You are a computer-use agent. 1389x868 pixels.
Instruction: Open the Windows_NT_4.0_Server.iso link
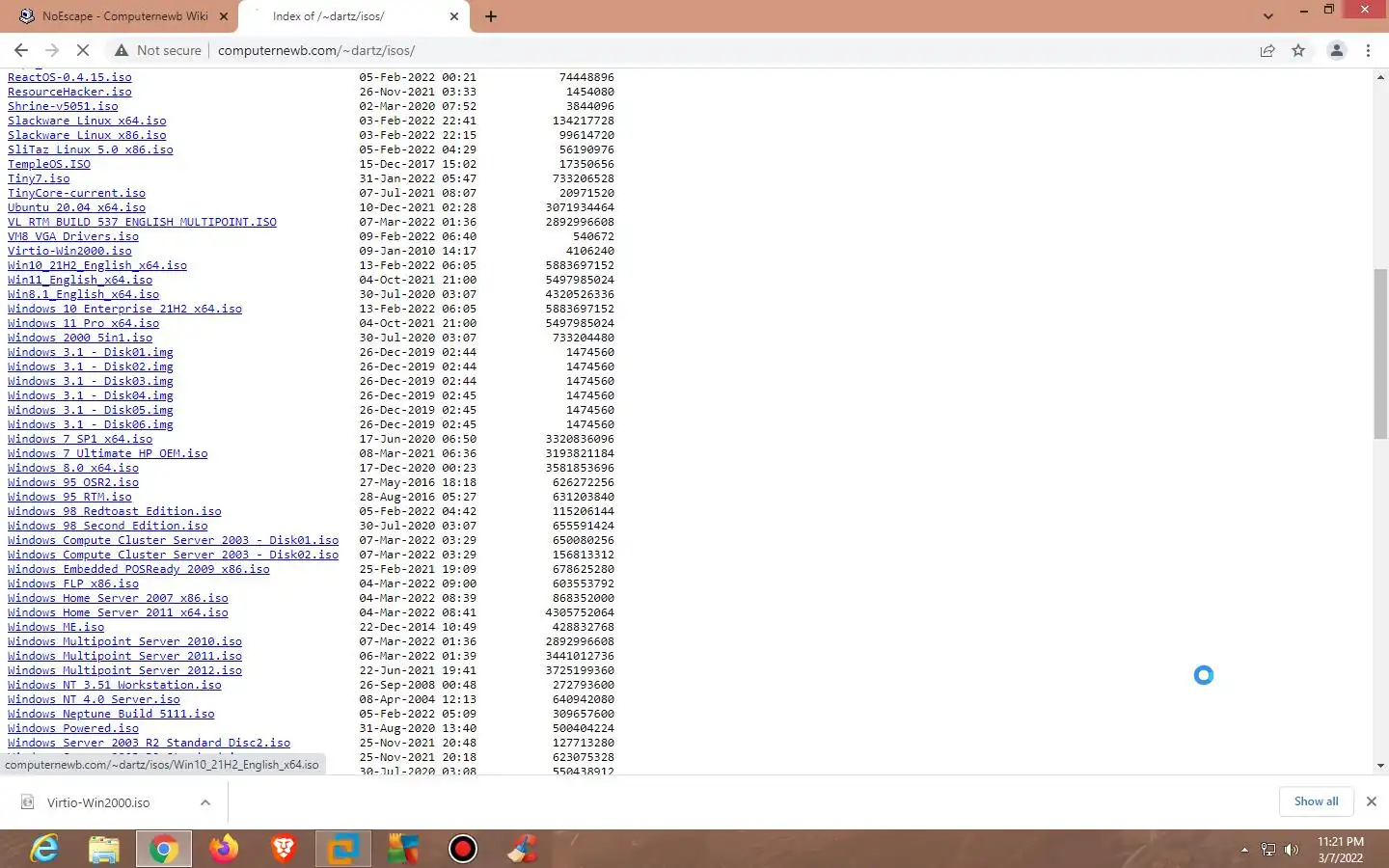point(94,699)
